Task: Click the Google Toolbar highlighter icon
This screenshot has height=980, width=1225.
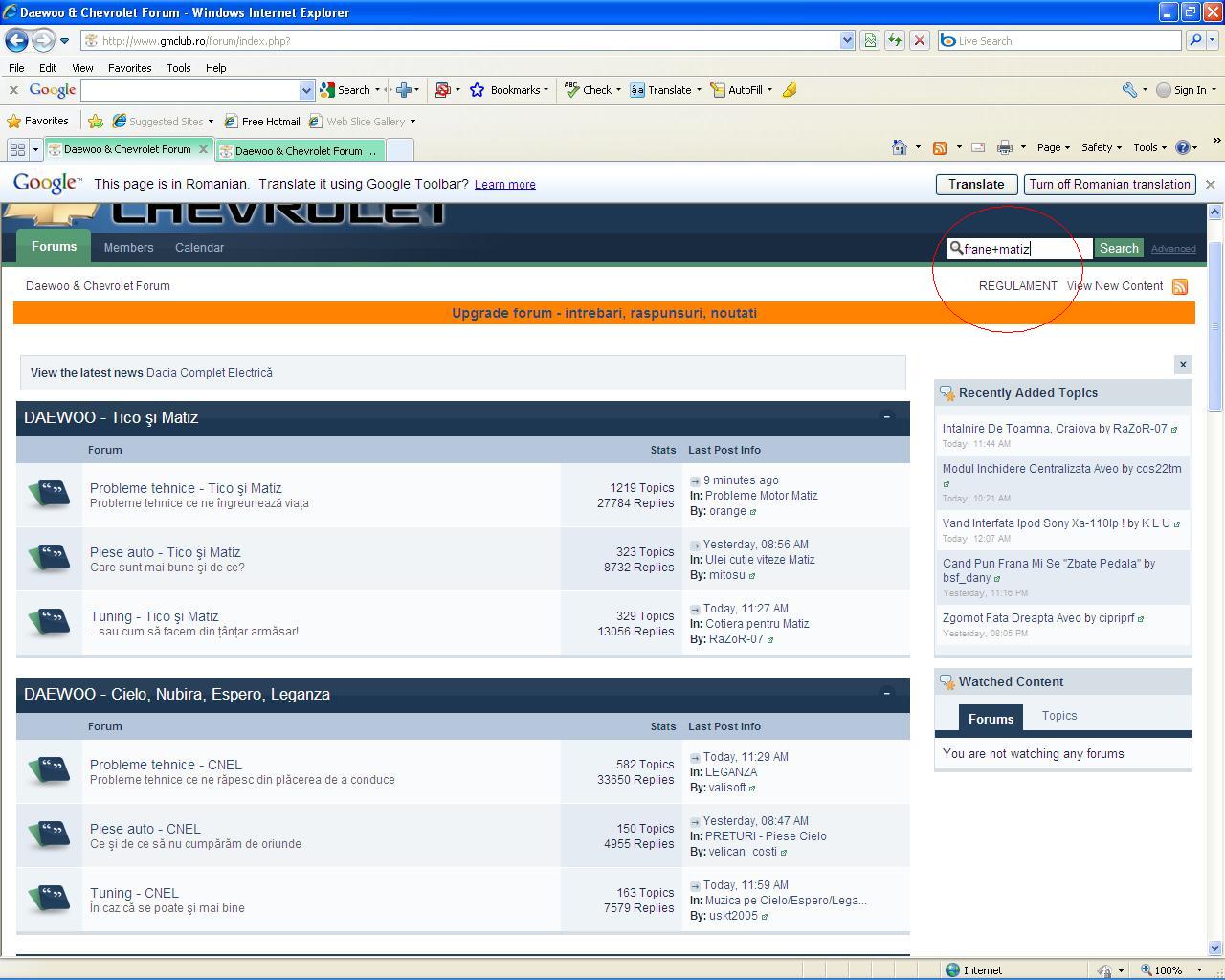Action: point(790,90)
